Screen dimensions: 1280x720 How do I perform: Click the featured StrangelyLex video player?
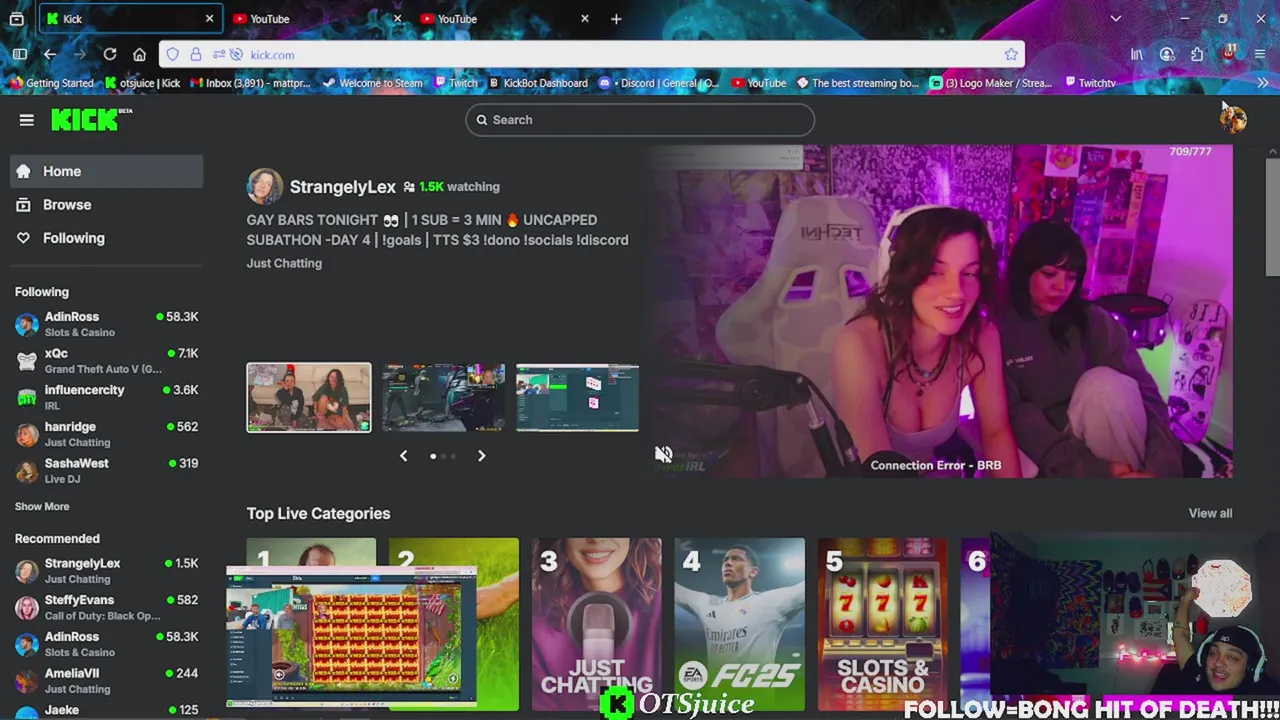pyautogui.click(x=940, y=311)
